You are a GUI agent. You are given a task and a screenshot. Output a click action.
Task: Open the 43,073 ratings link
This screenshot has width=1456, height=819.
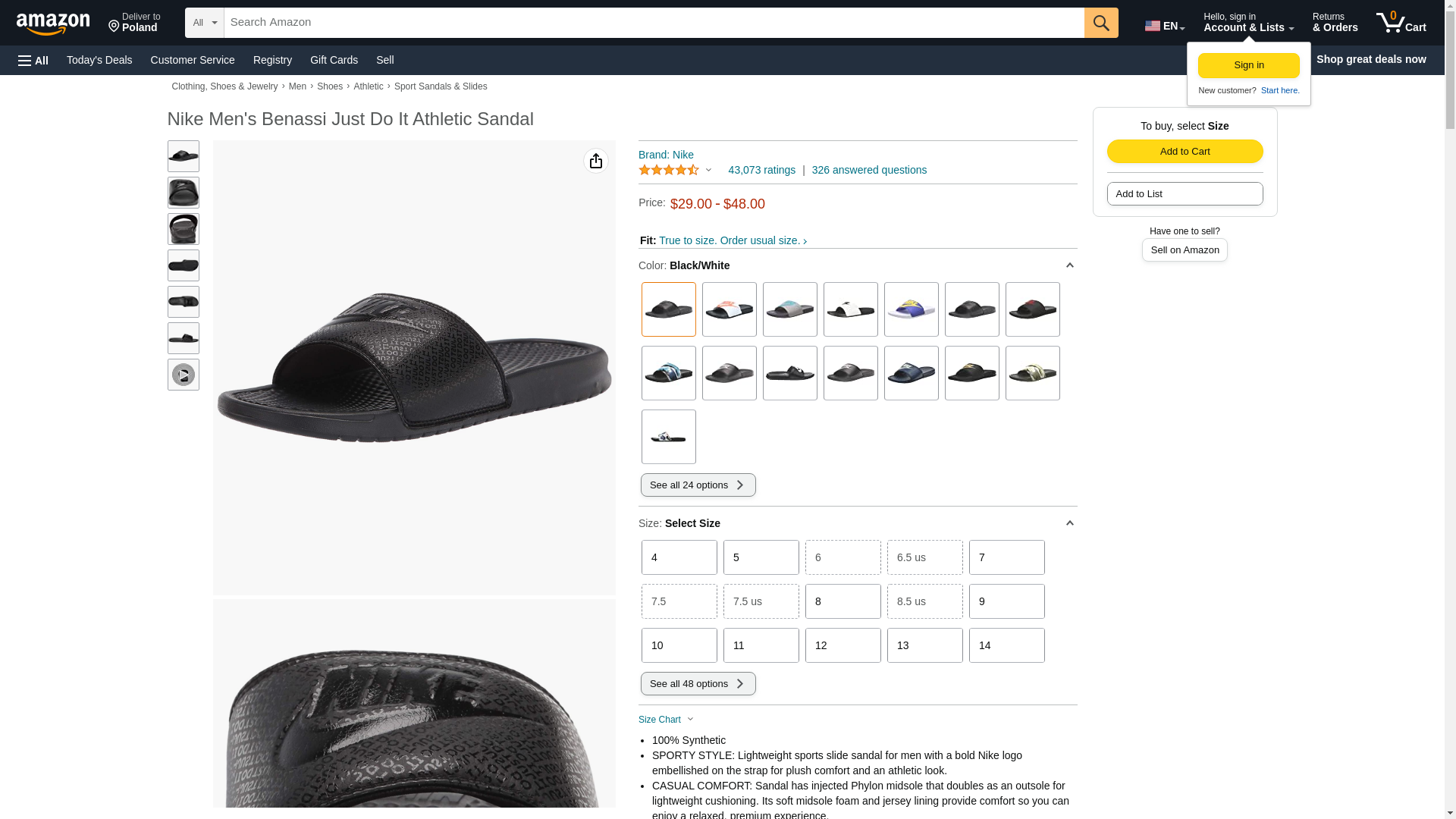tap(761, 170)
